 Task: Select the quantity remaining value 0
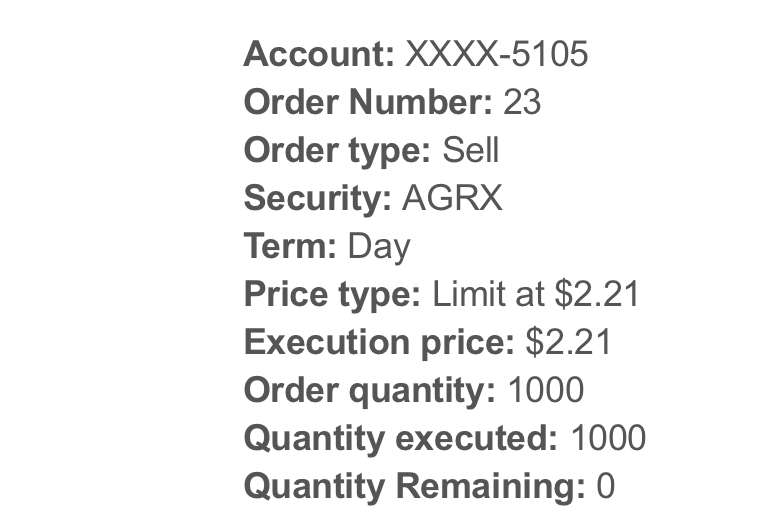(605, 486)
